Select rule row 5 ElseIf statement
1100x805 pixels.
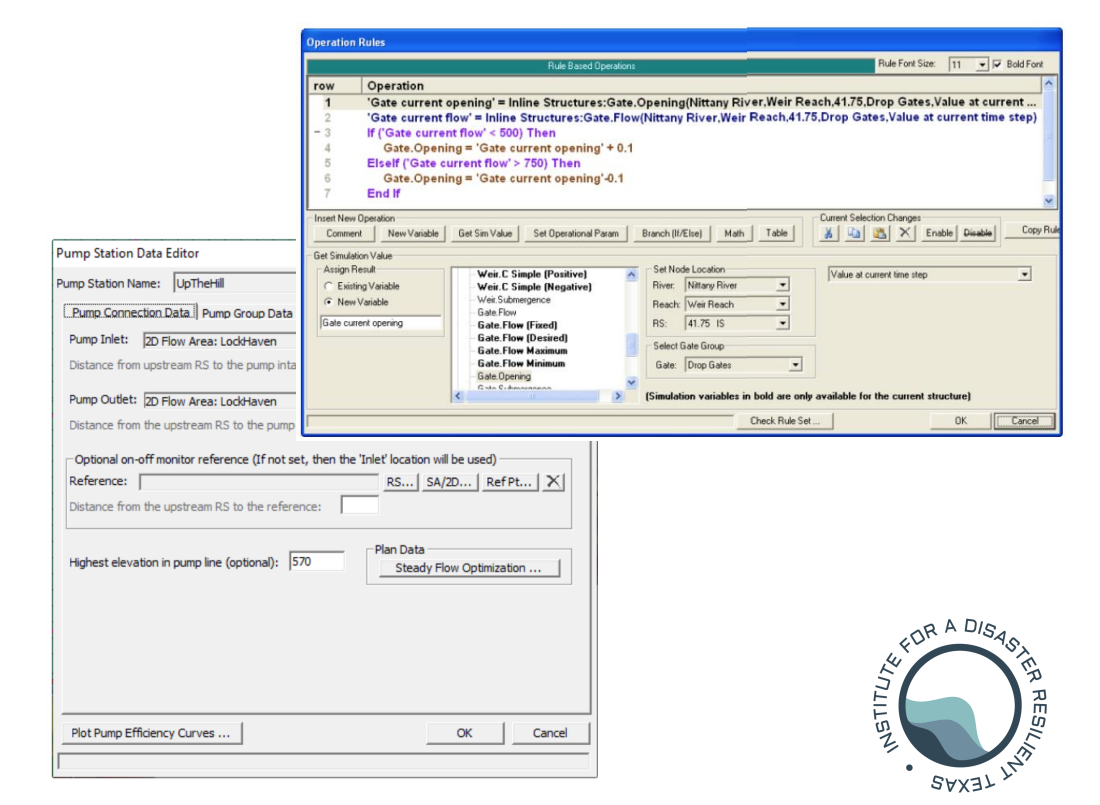(x=474, y=163)
